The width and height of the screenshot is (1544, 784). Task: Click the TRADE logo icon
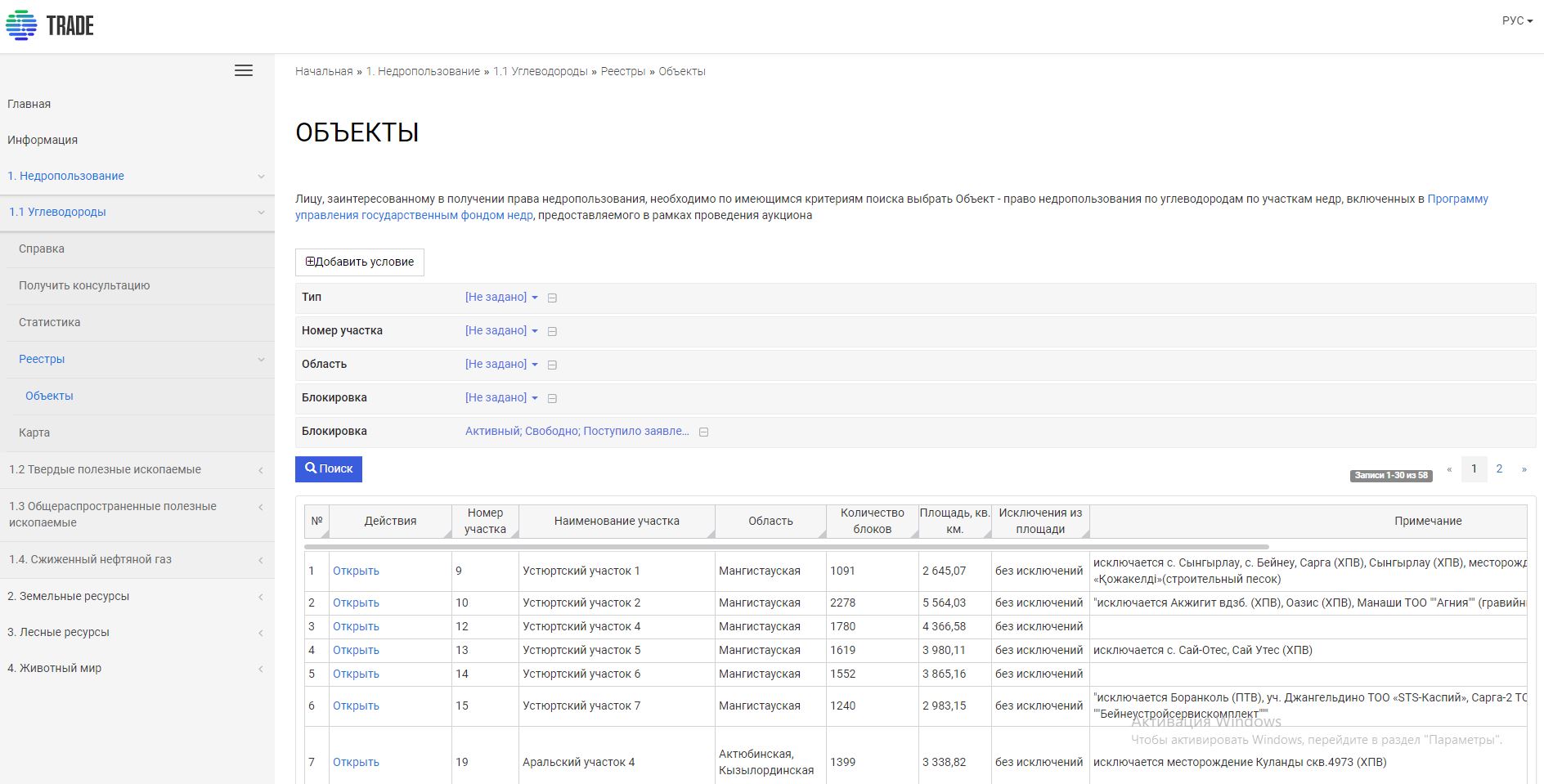pyautogui.click(x=22, y=25)
